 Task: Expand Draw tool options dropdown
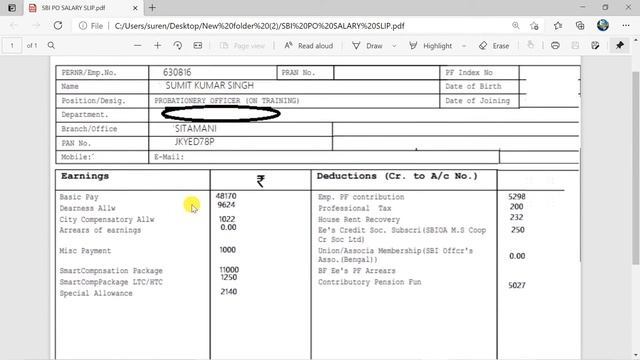tap(394, 46)
